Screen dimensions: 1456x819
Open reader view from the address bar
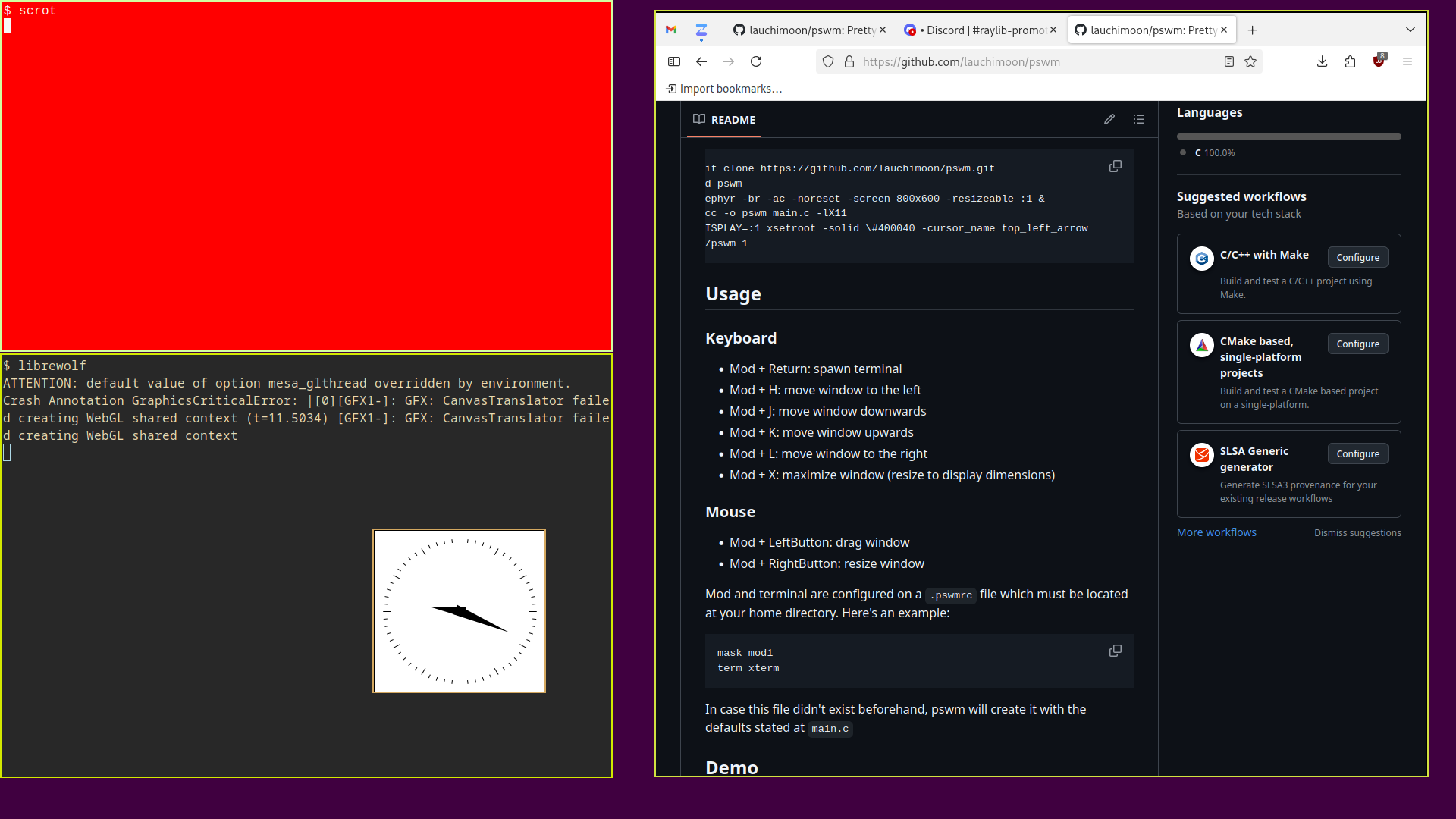click(x=1229, y=61)
